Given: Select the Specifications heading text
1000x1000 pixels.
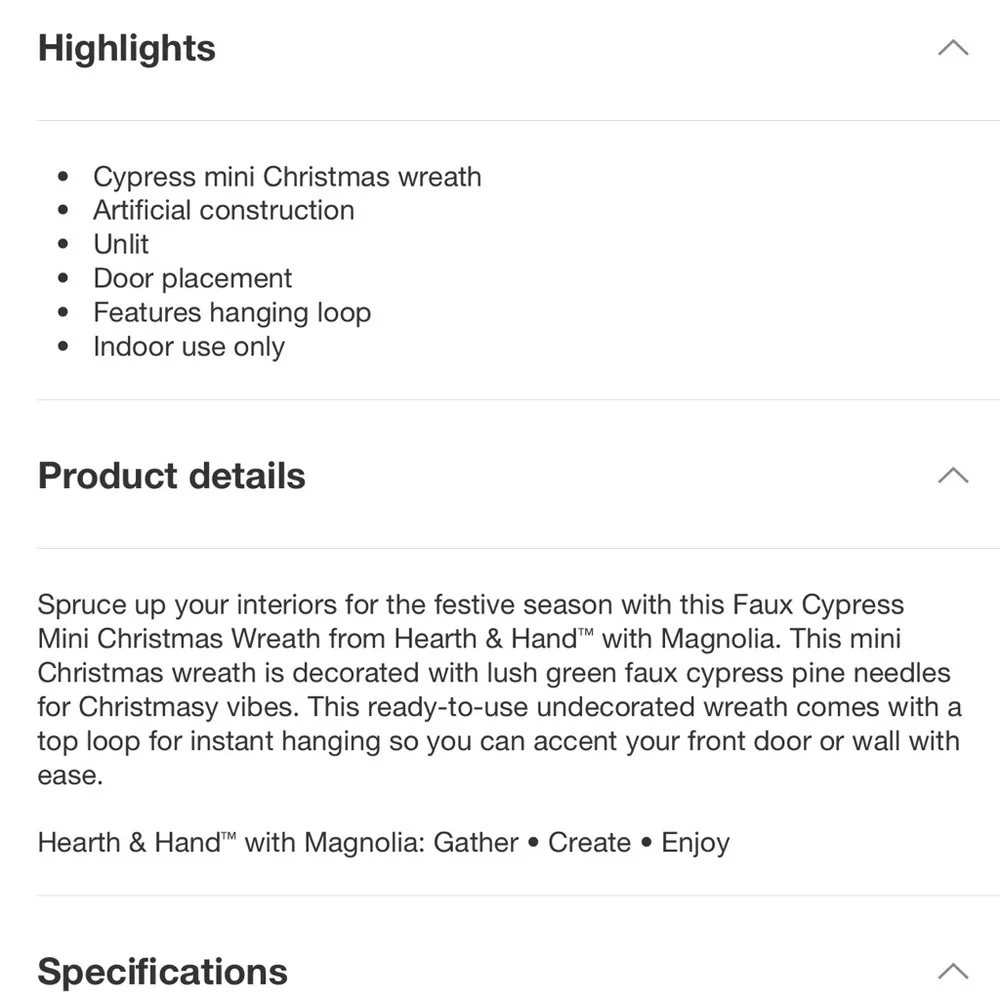Looking at the screenshot, I should coord(162,972).
